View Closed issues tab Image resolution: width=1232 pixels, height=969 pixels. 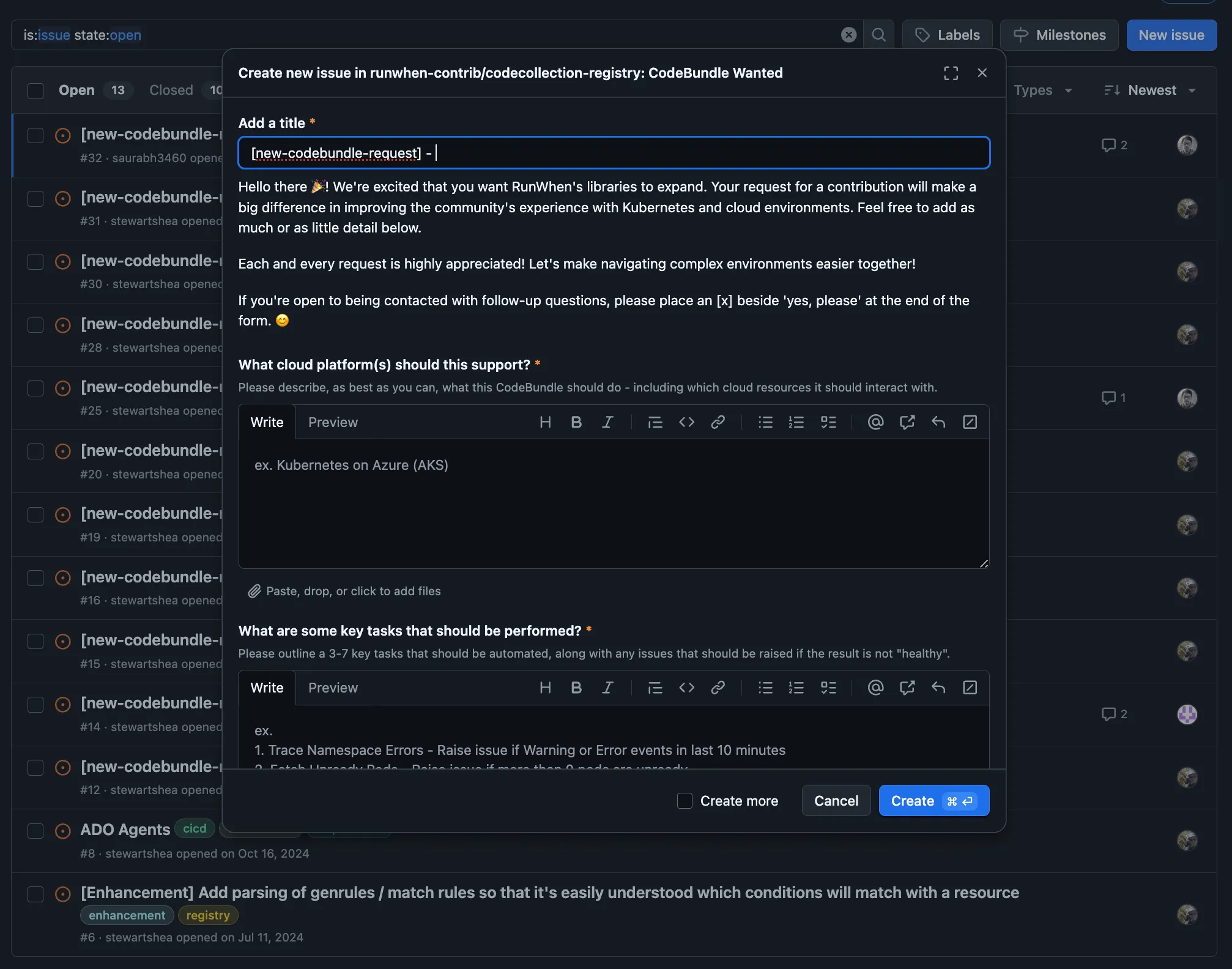pos(171,90)
